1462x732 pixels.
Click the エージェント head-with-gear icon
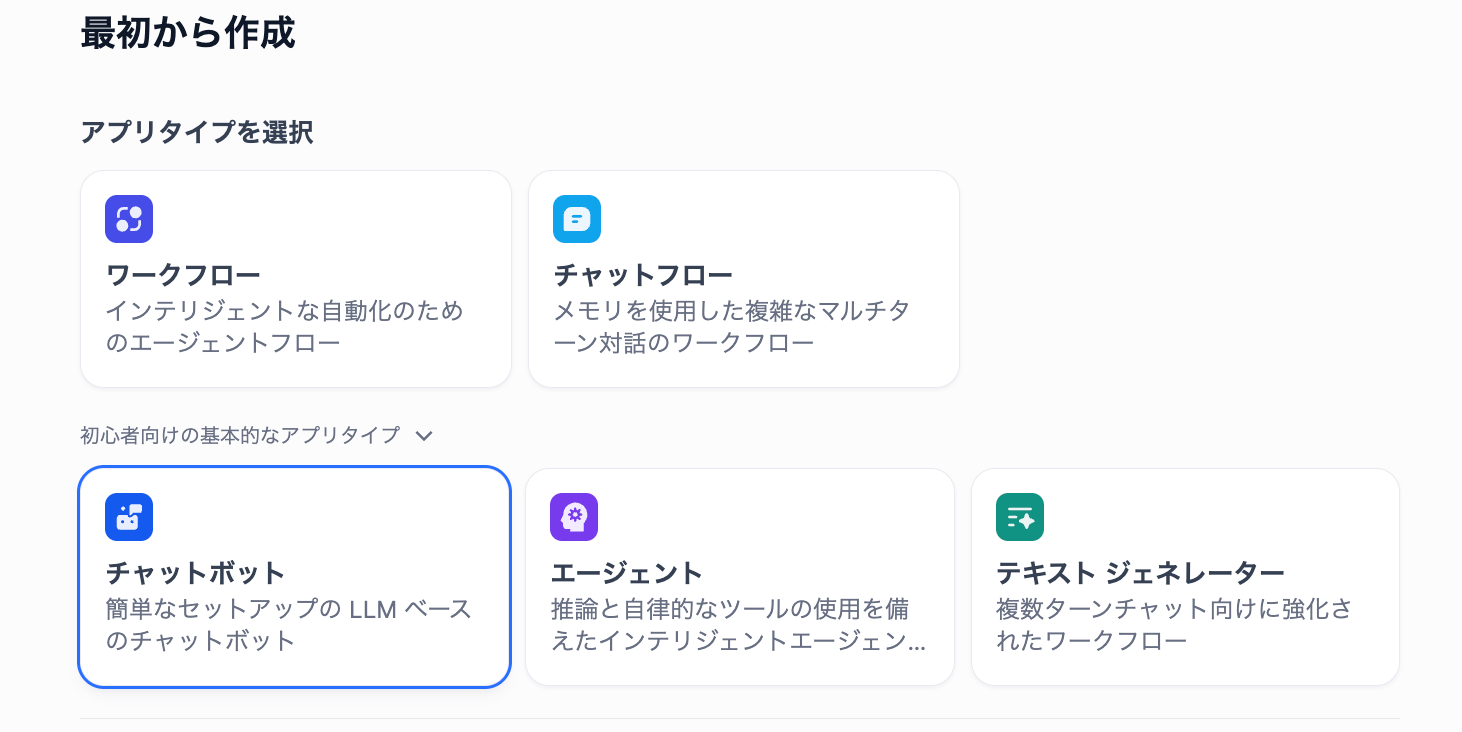574,517
